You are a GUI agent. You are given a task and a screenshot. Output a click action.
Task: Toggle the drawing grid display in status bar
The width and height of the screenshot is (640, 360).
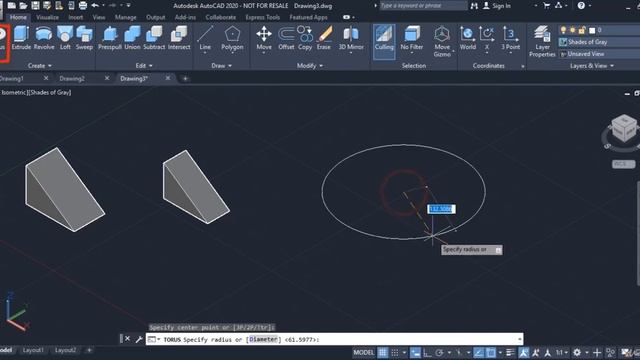click(382, 352)
